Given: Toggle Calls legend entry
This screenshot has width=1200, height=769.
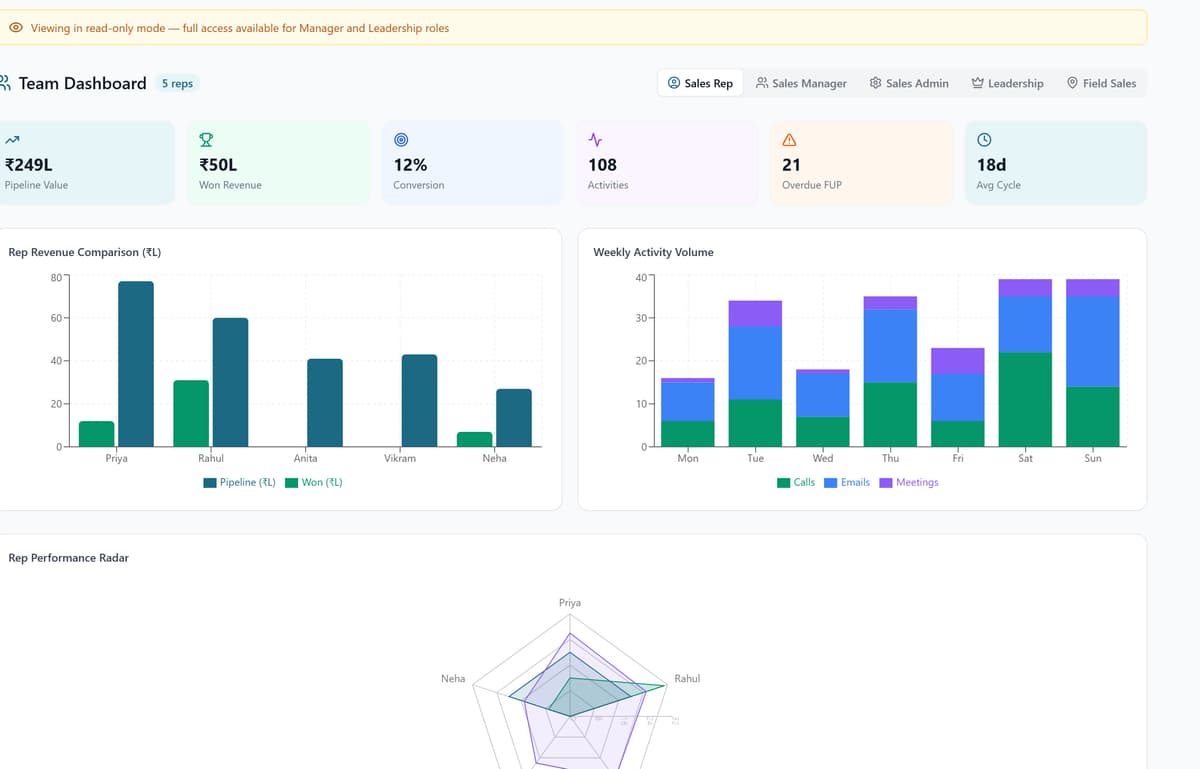Looking at the screenshot, I should (796, 482).
